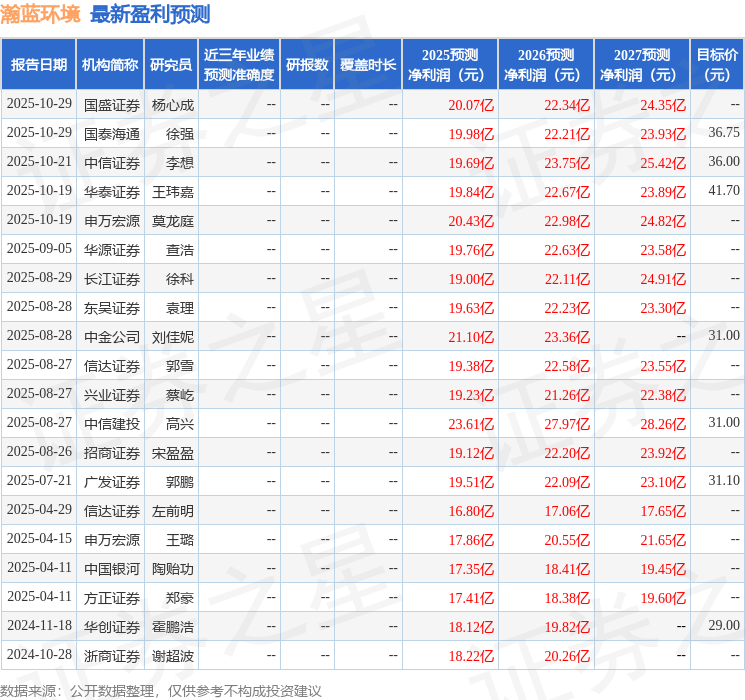
Task: Click the 瀚蓝环境 stock name title
Action: (x=41, y=14)
